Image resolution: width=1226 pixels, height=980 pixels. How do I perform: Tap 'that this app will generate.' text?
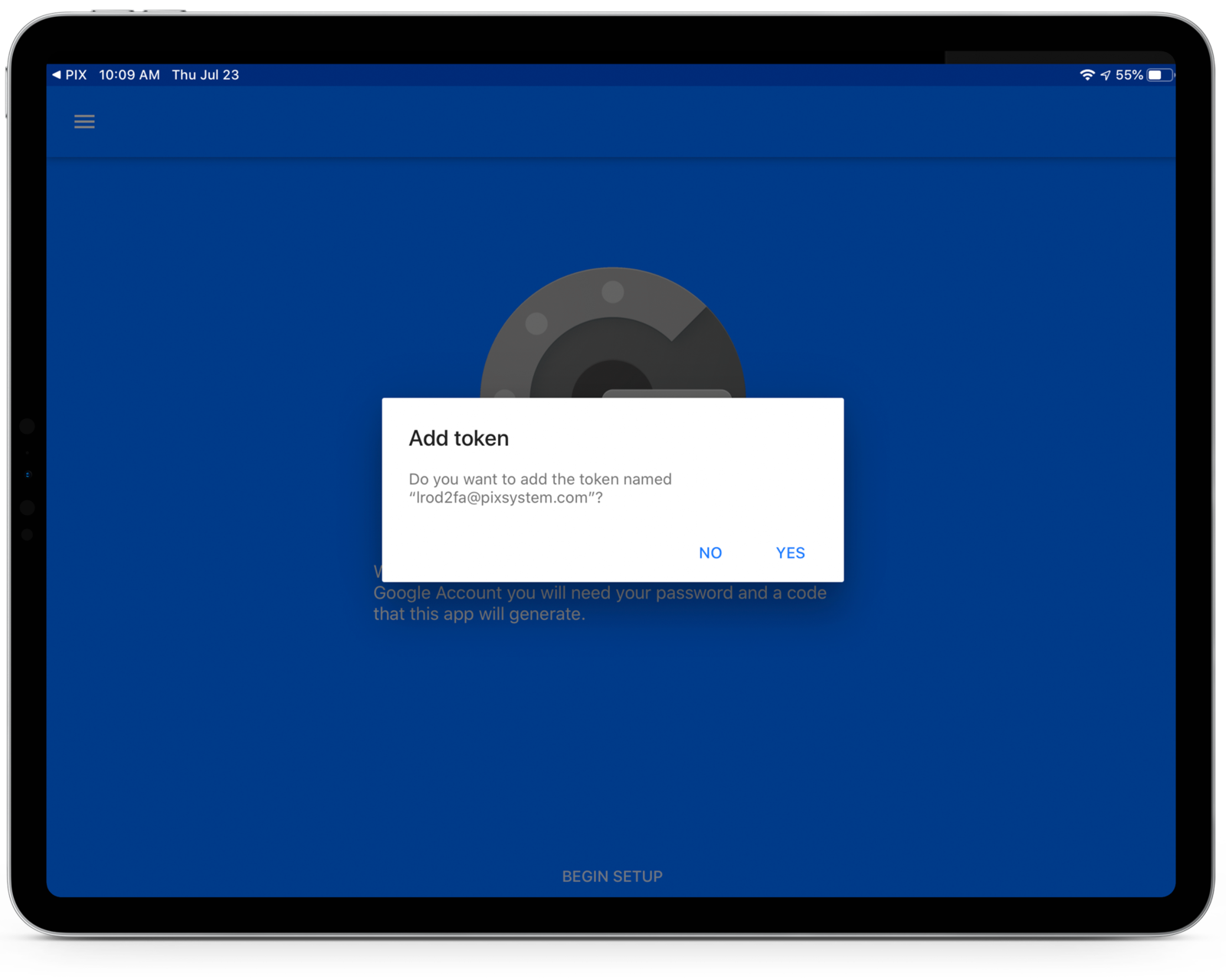pyautogui.click(x=479, y=615)
